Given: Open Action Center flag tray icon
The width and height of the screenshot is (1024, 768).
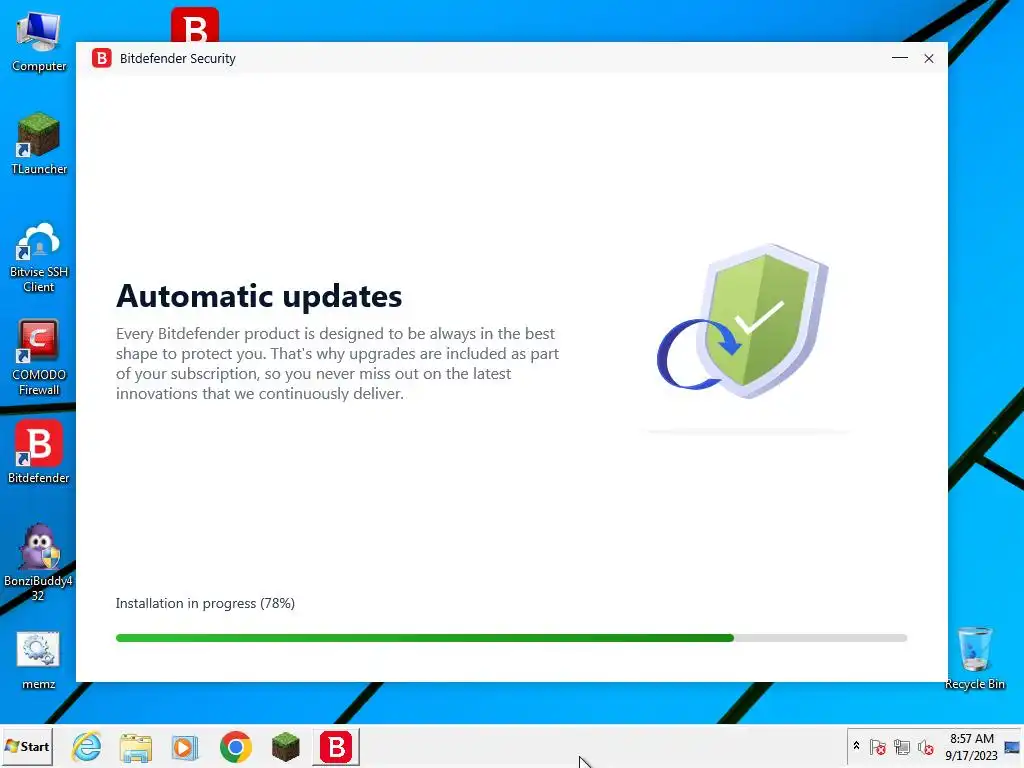Looking at the screenshot, I should tap(878, 746).
